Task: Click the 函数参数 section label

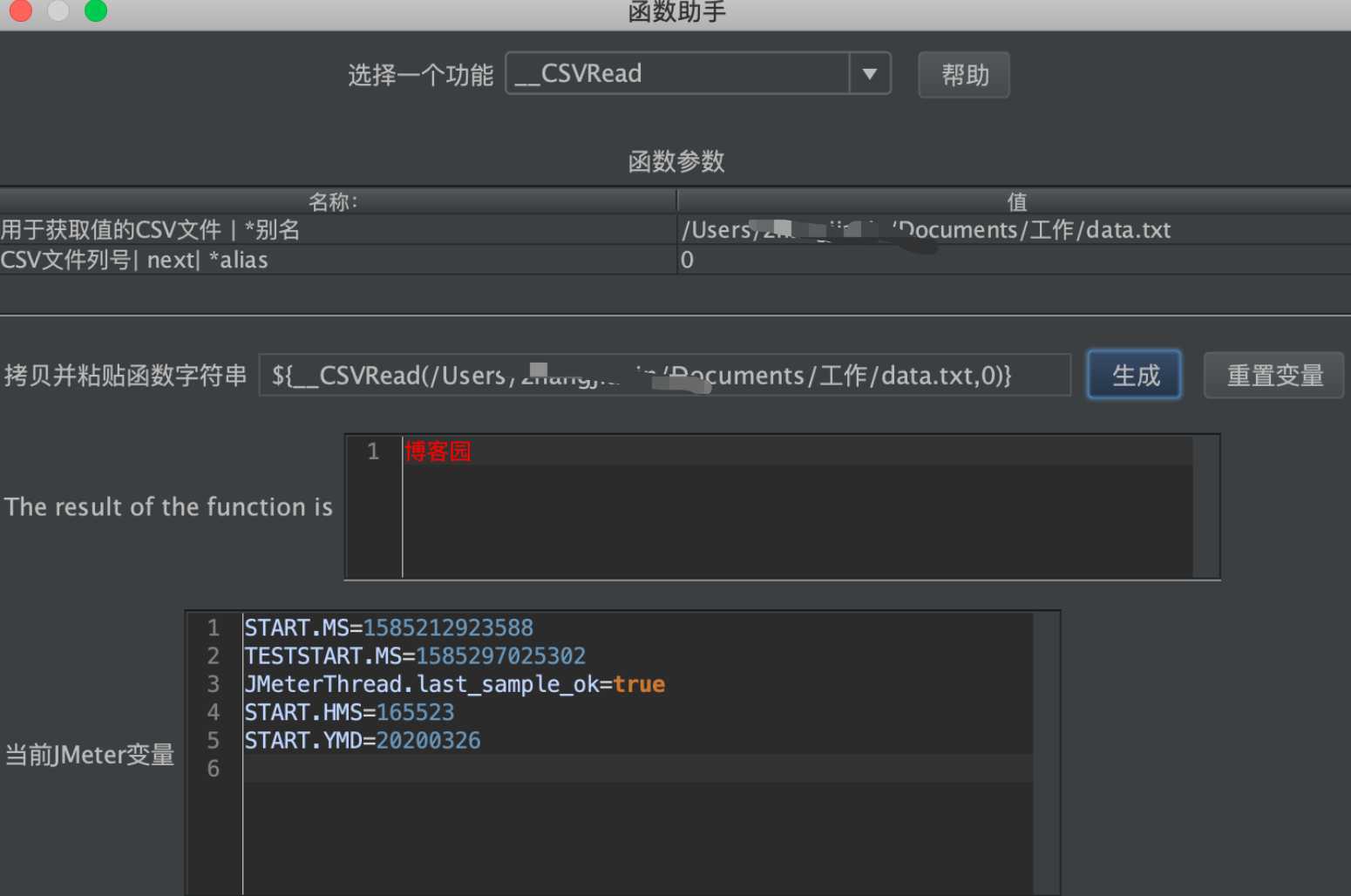Action: [x=676, y=161]
